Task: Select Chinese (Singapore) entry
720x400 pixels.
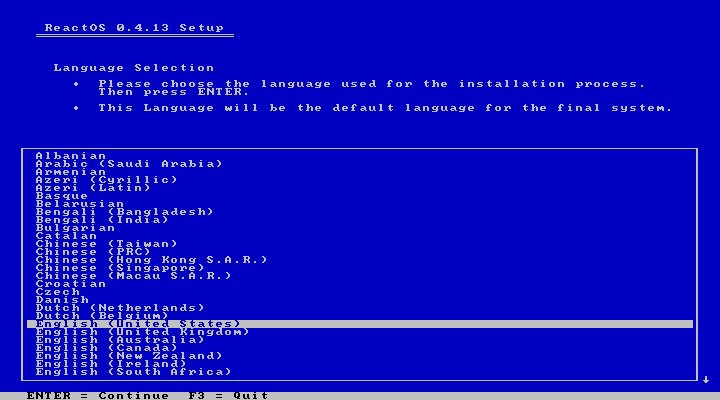Action: coord(120,268)
